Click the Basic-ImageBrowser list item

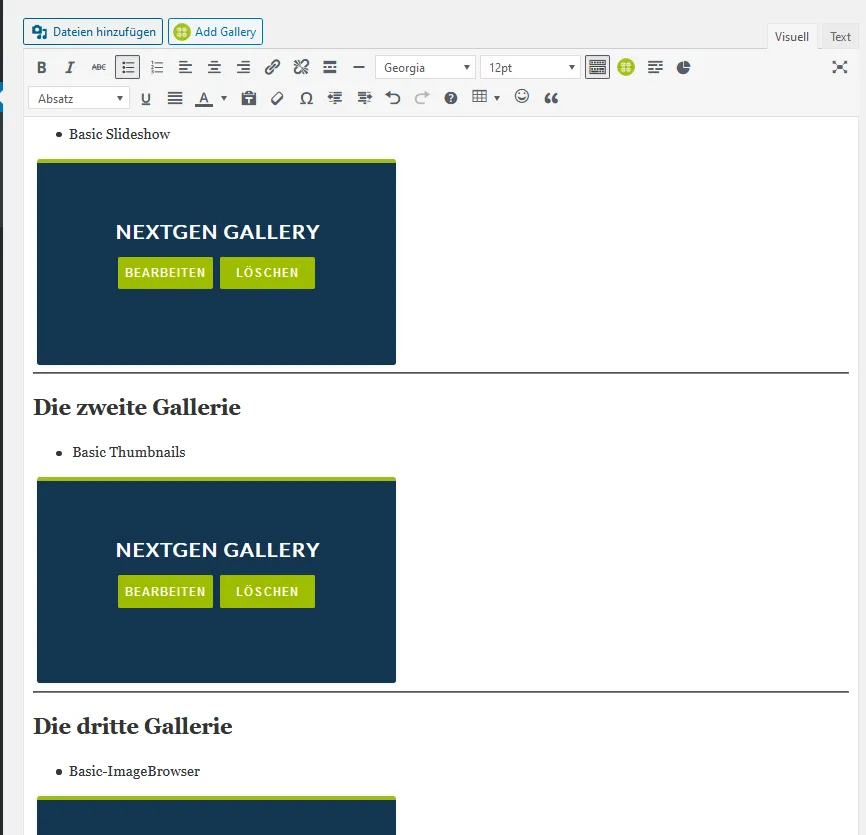[x=134, y=771]
